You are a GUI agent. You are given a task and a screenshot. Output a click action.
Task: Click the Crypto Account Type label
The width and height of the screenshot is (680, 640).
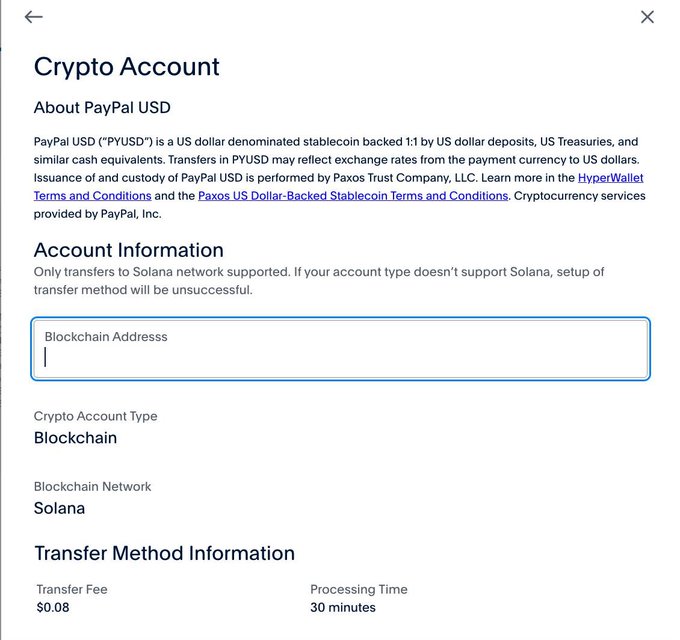[96, 416]
